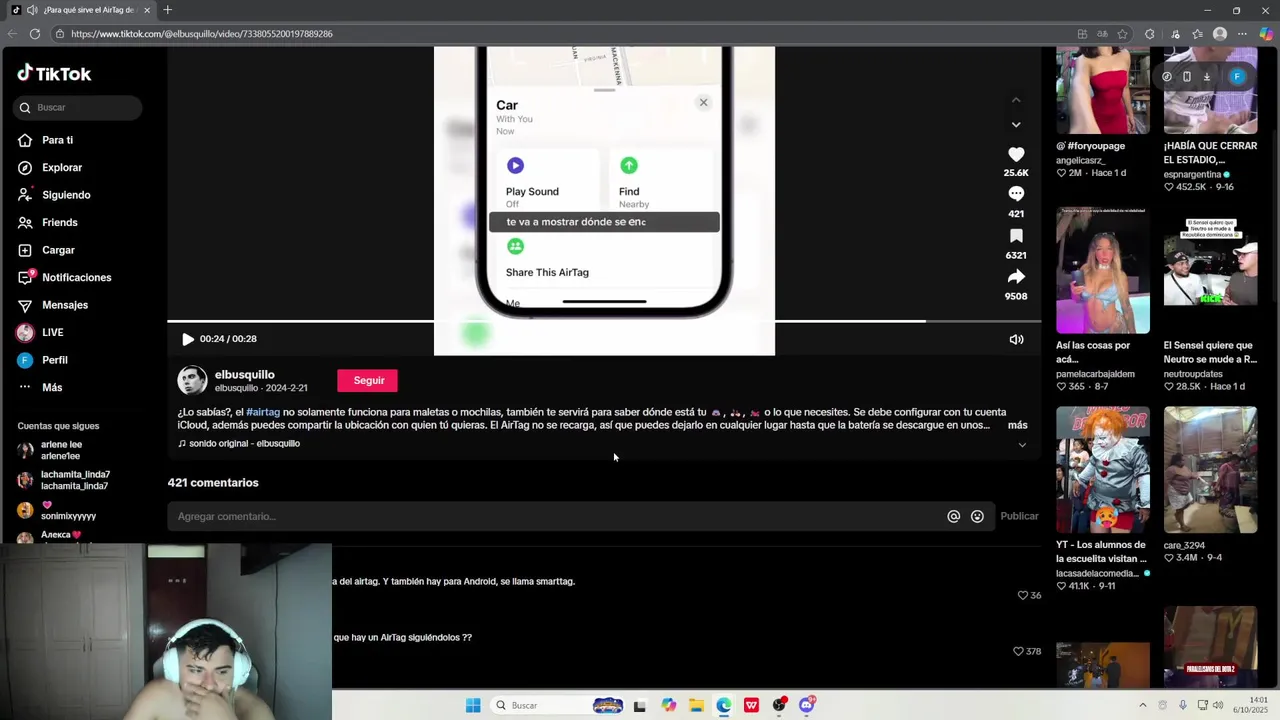Insert a mention with the @ icon

tap(953, 516)
